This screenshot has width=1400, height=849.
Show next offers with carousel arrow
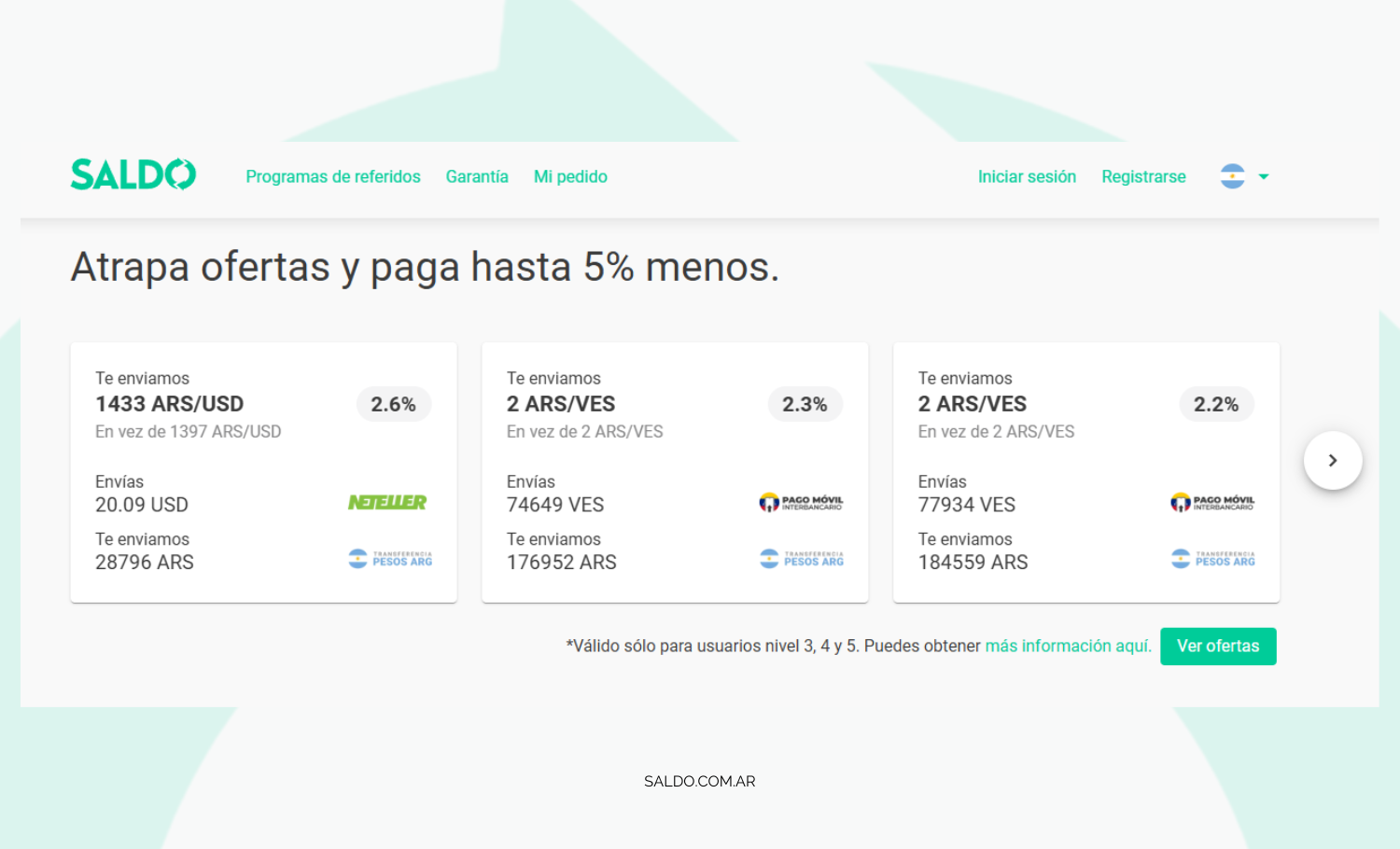pyautogui.click(x=1332, y=460)
